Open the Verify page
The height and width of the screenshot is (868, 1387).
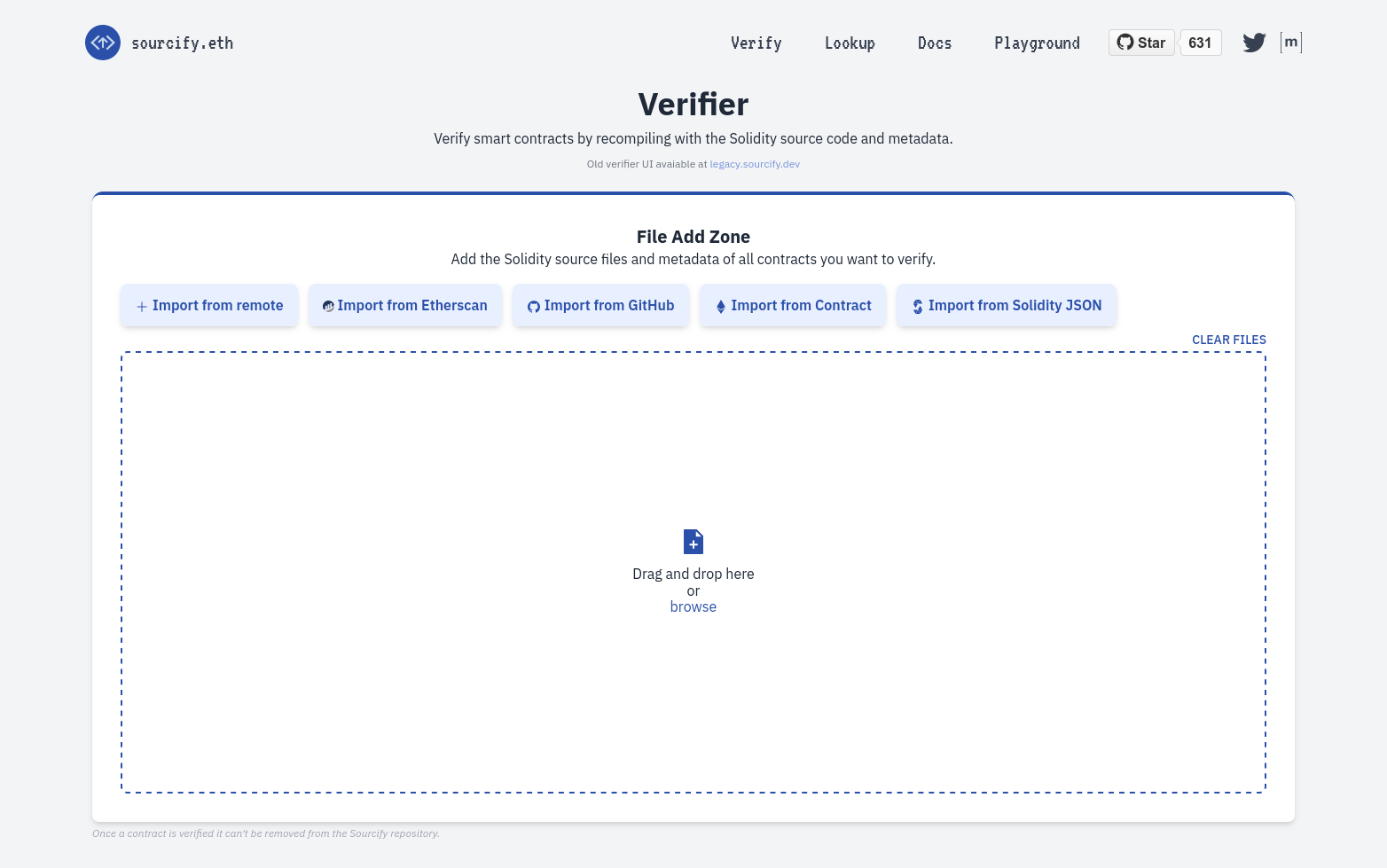coord(756,43)
